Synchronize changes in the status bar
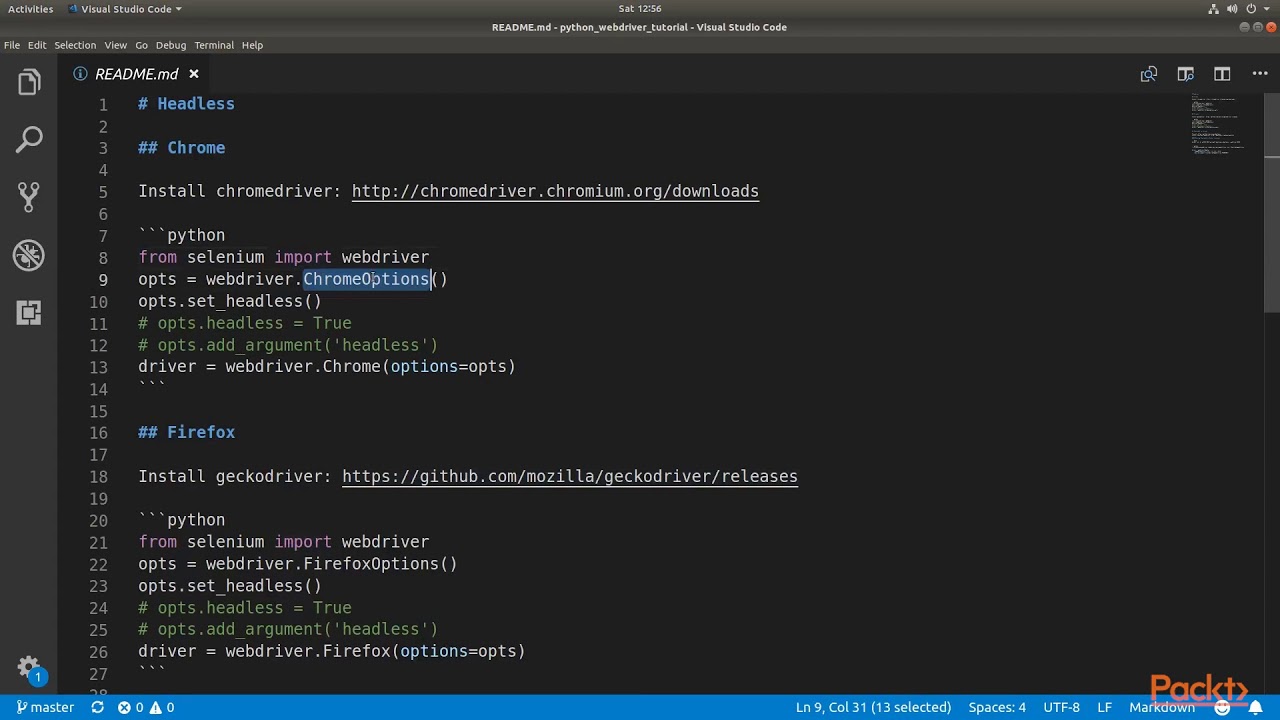This screenshot has height=720, width=1280. click(97, 707)
